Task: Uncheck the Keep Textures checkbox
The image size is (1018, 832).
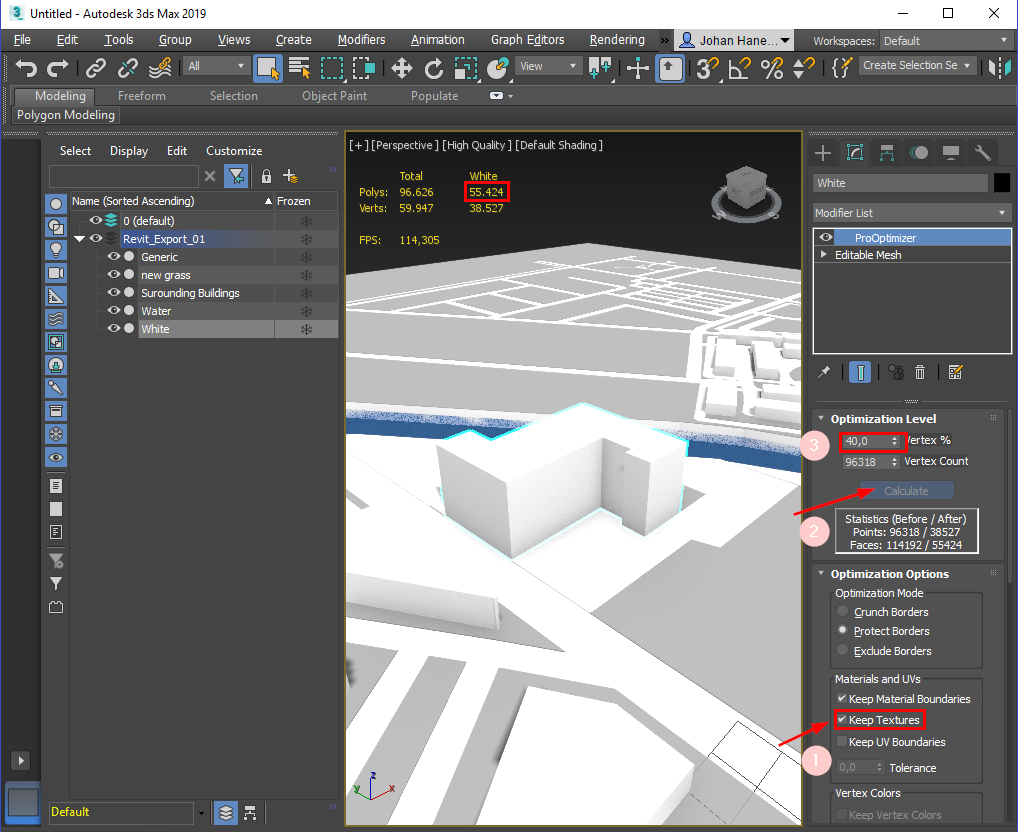Action: tap(842, 720)
